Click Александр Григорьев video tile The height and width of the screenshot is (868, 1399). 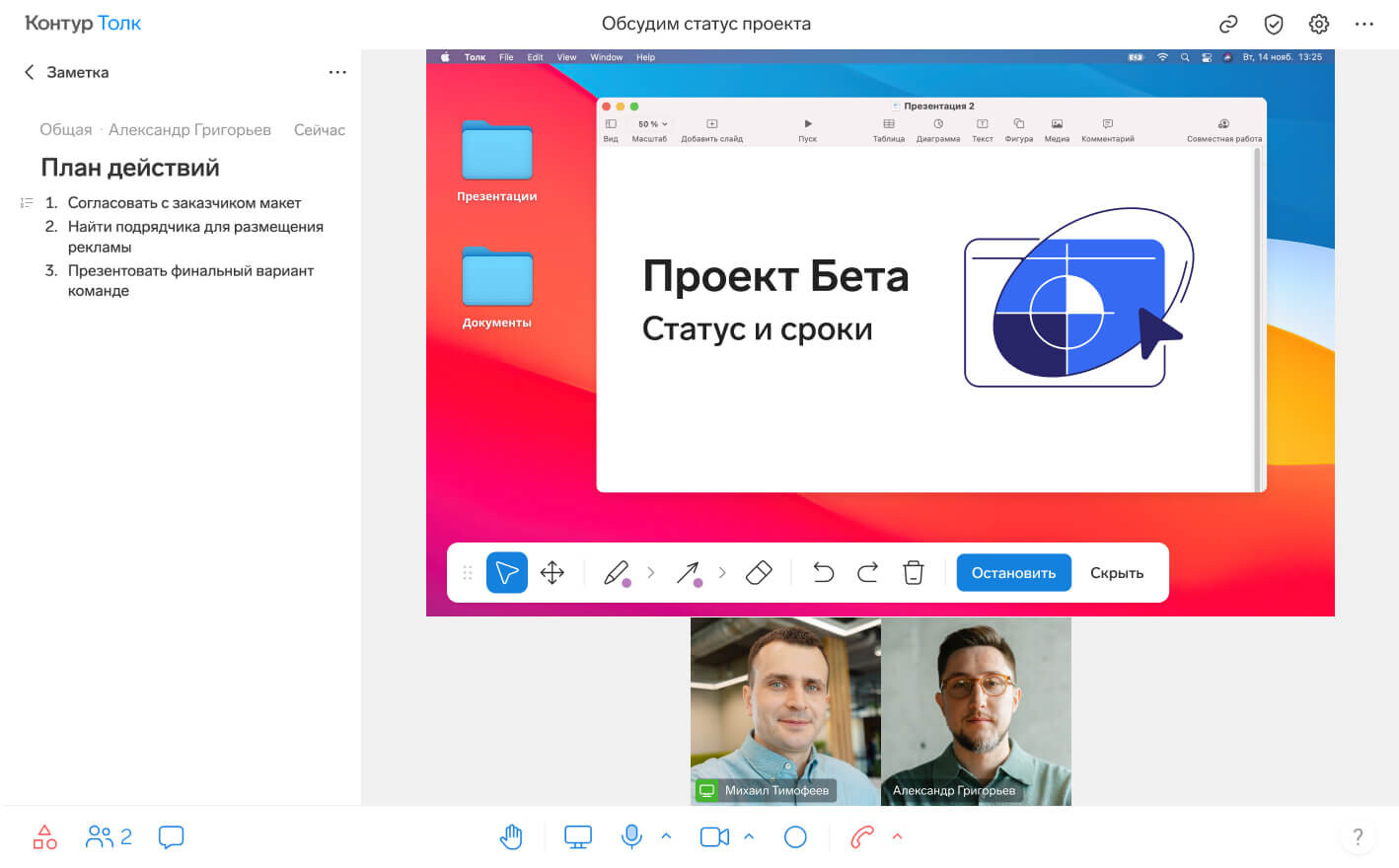[976, 711]
